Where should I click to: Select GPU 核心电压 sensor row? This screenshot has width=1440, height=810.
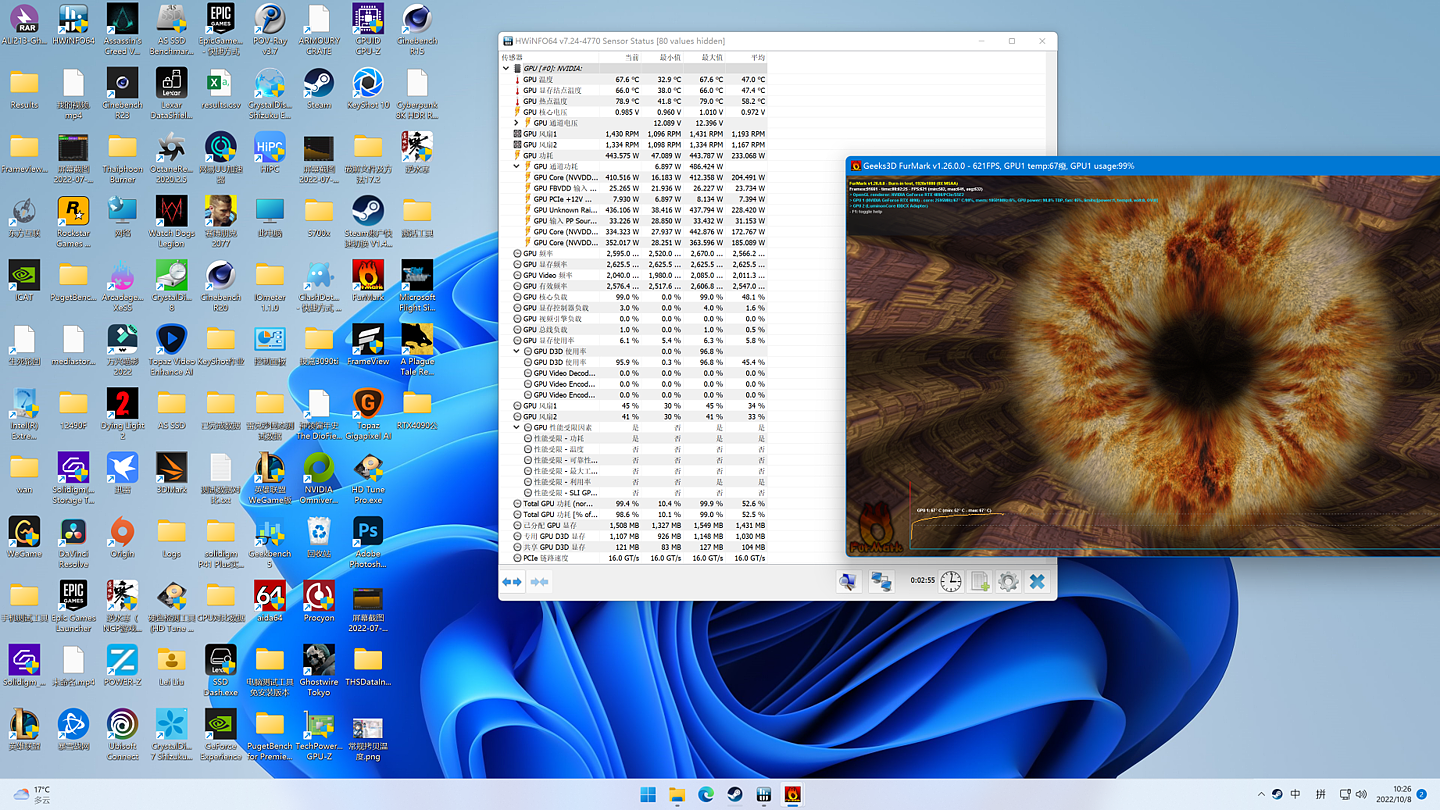pos(633,112)
